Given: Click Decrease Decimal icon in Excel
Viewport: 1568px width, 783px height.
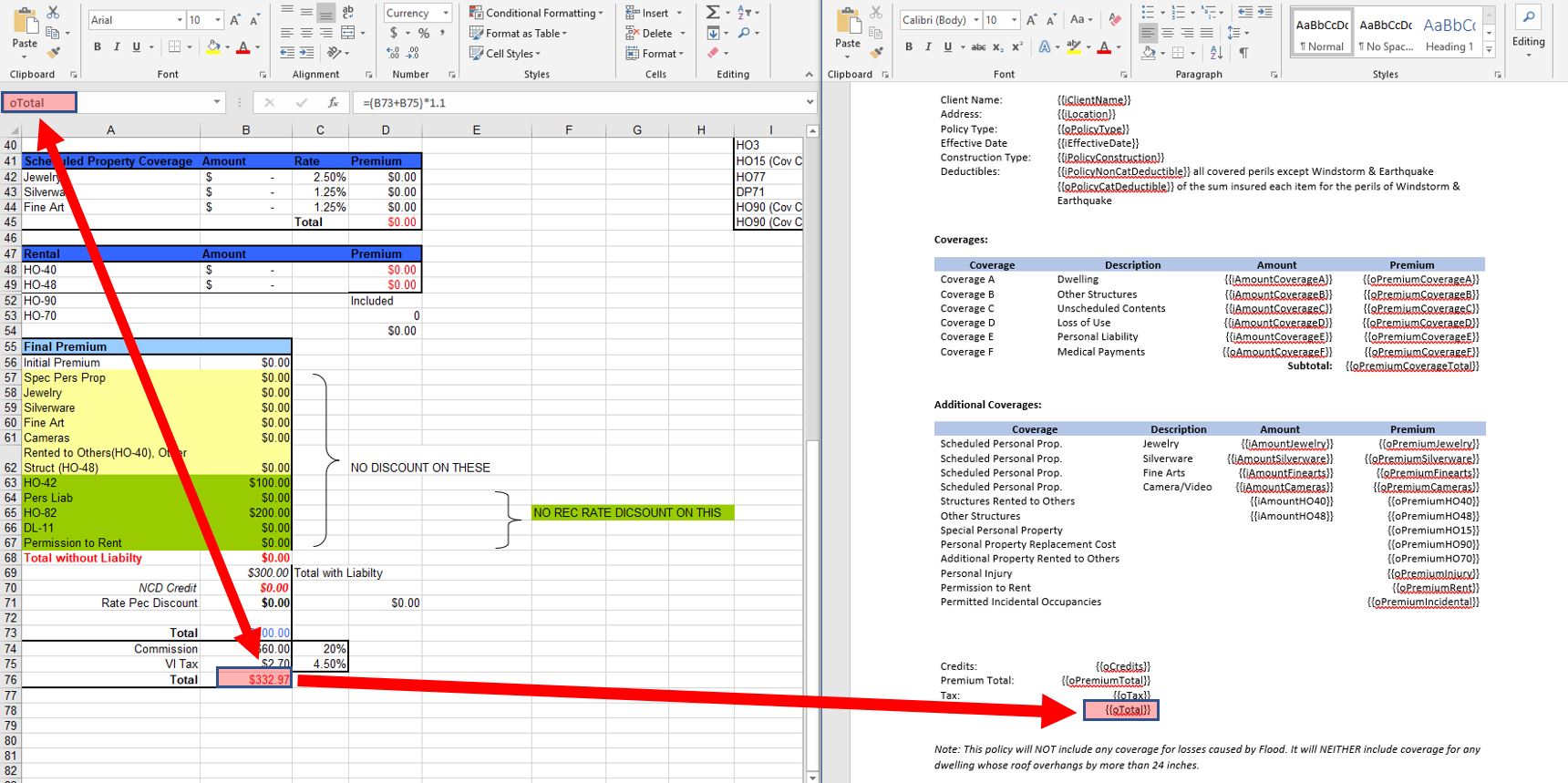Looking at the screenshot, I should click(x=412, y=53).
